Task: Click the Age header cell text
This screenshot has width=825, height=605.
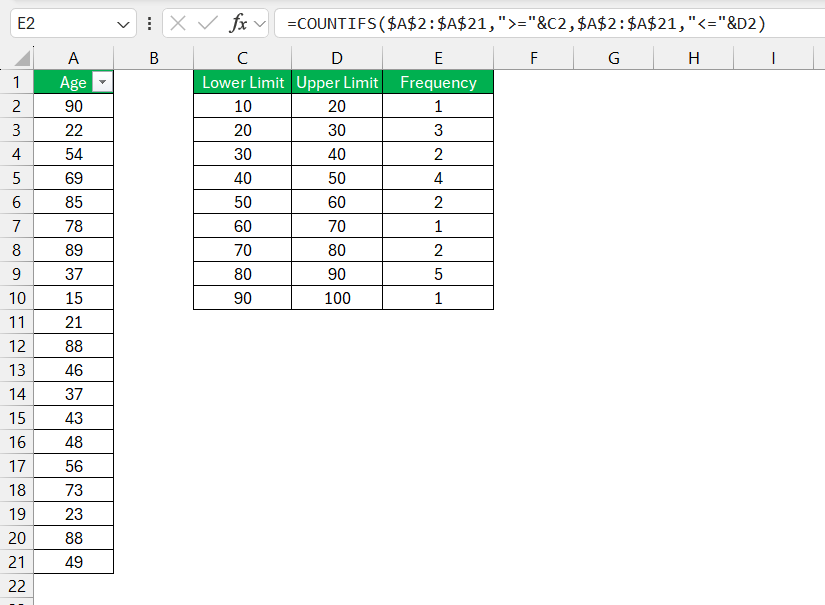Action: tap(73, 83)
